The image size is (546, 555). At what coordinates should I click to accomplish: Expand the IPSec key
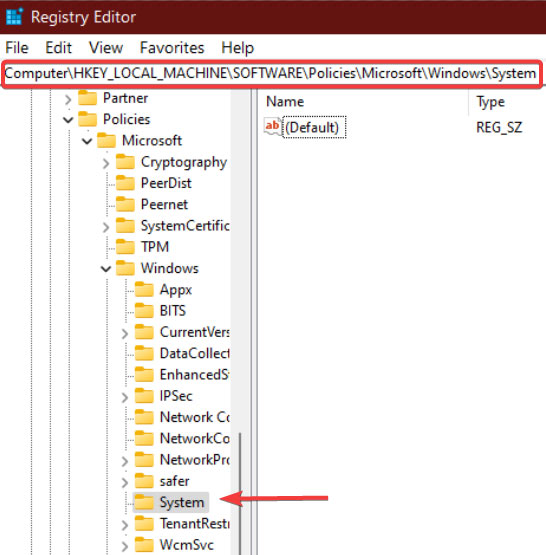tap(125, 397)
